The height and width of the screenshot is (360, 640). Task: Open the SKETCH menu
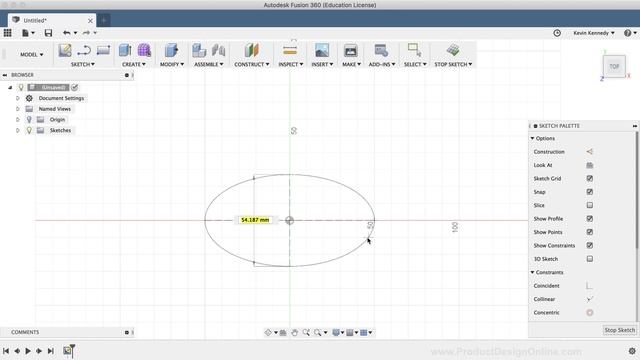82,64
